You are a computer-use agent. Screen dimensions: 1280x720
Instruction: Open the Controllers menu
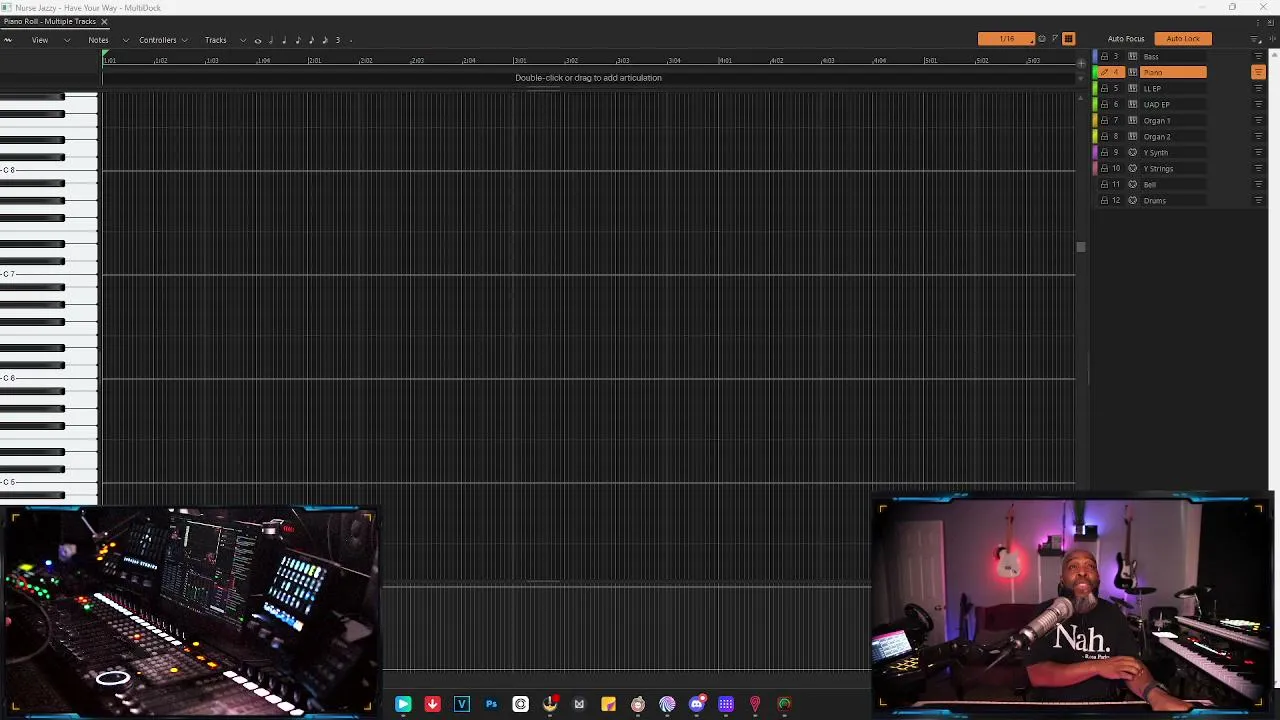coord(158,40)
